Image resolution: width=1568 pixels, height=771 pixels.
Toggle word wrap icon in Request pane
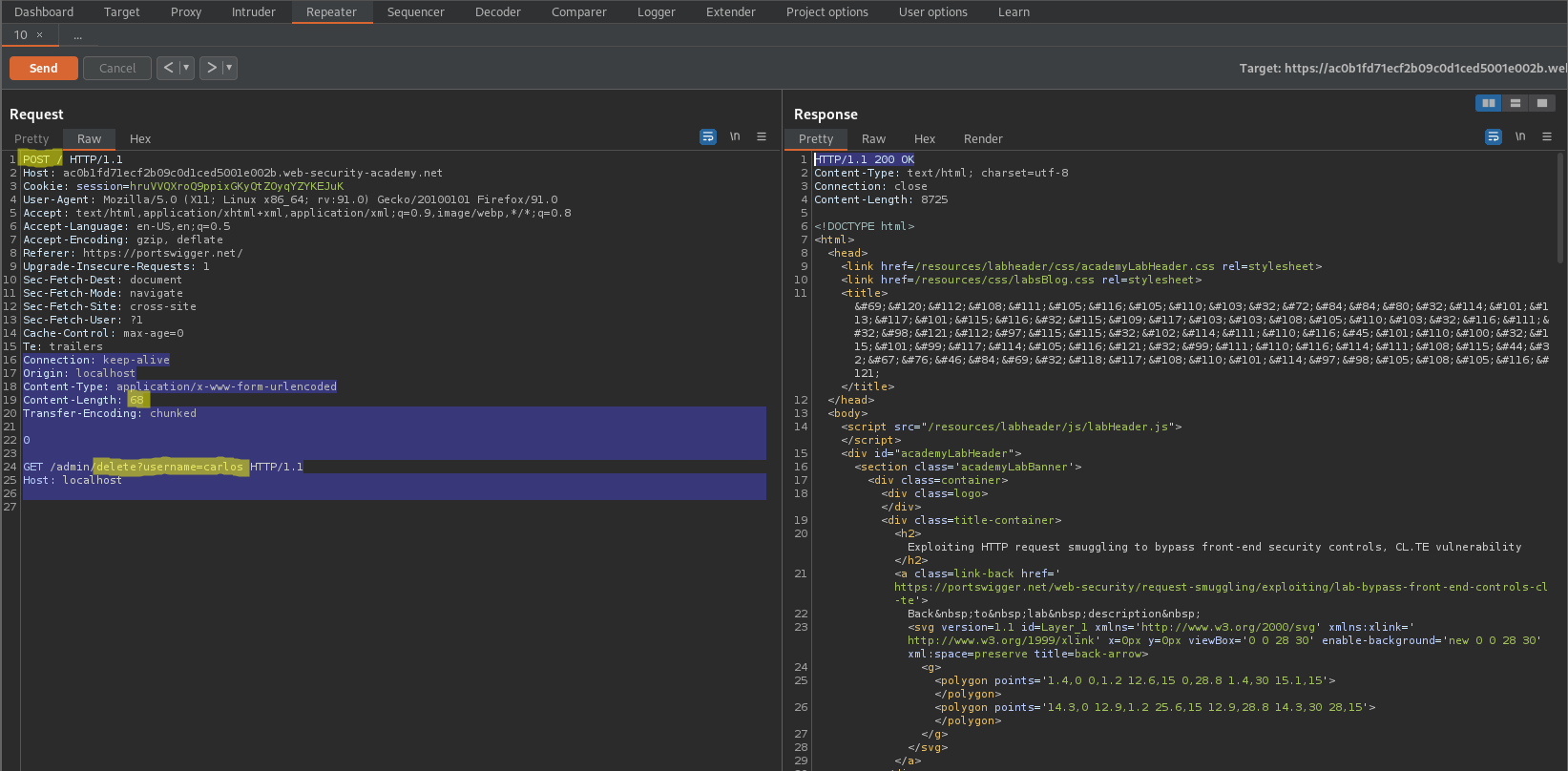708,137
